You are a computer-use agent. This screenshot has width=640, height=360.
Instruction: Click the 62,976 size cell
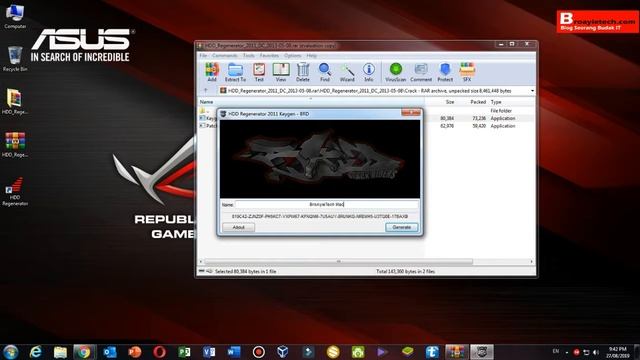[447, 126]
